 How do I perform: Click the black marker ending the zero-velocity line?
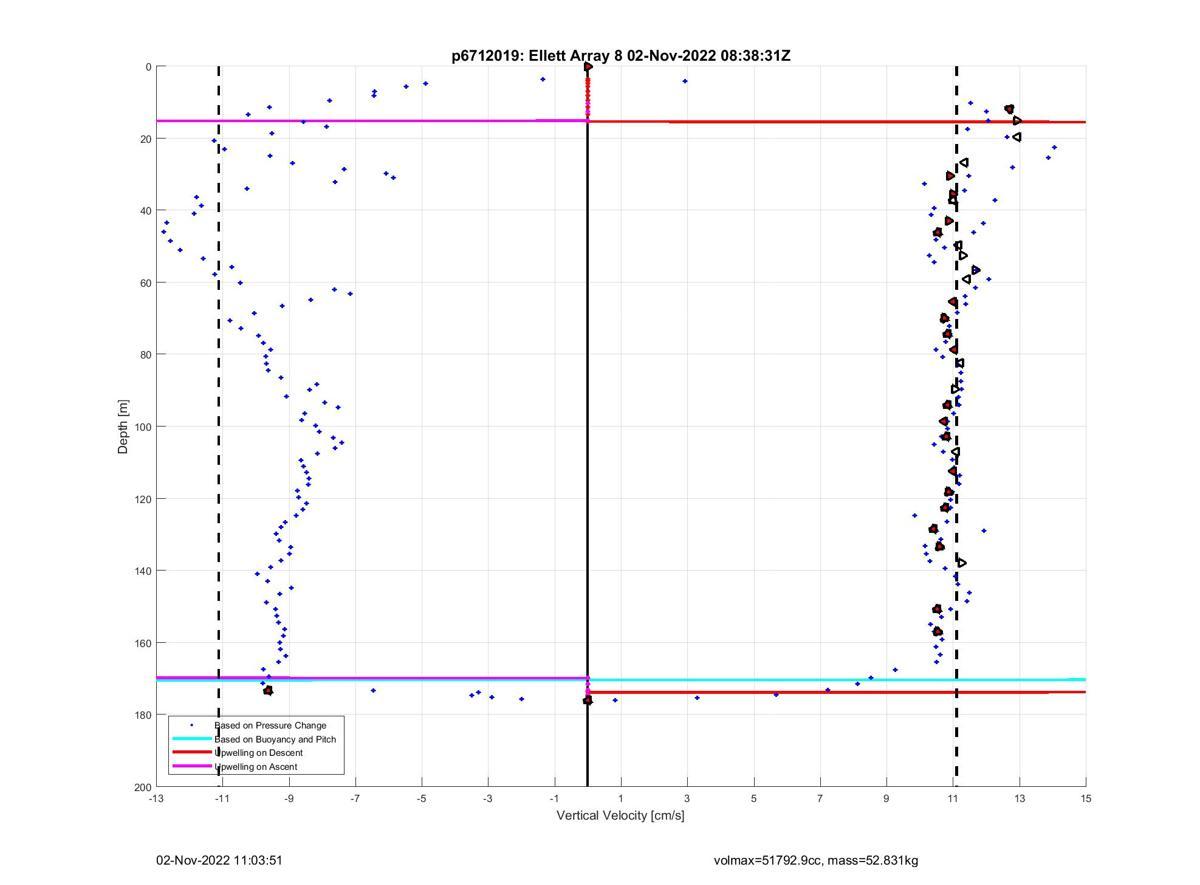coord(587,700)
